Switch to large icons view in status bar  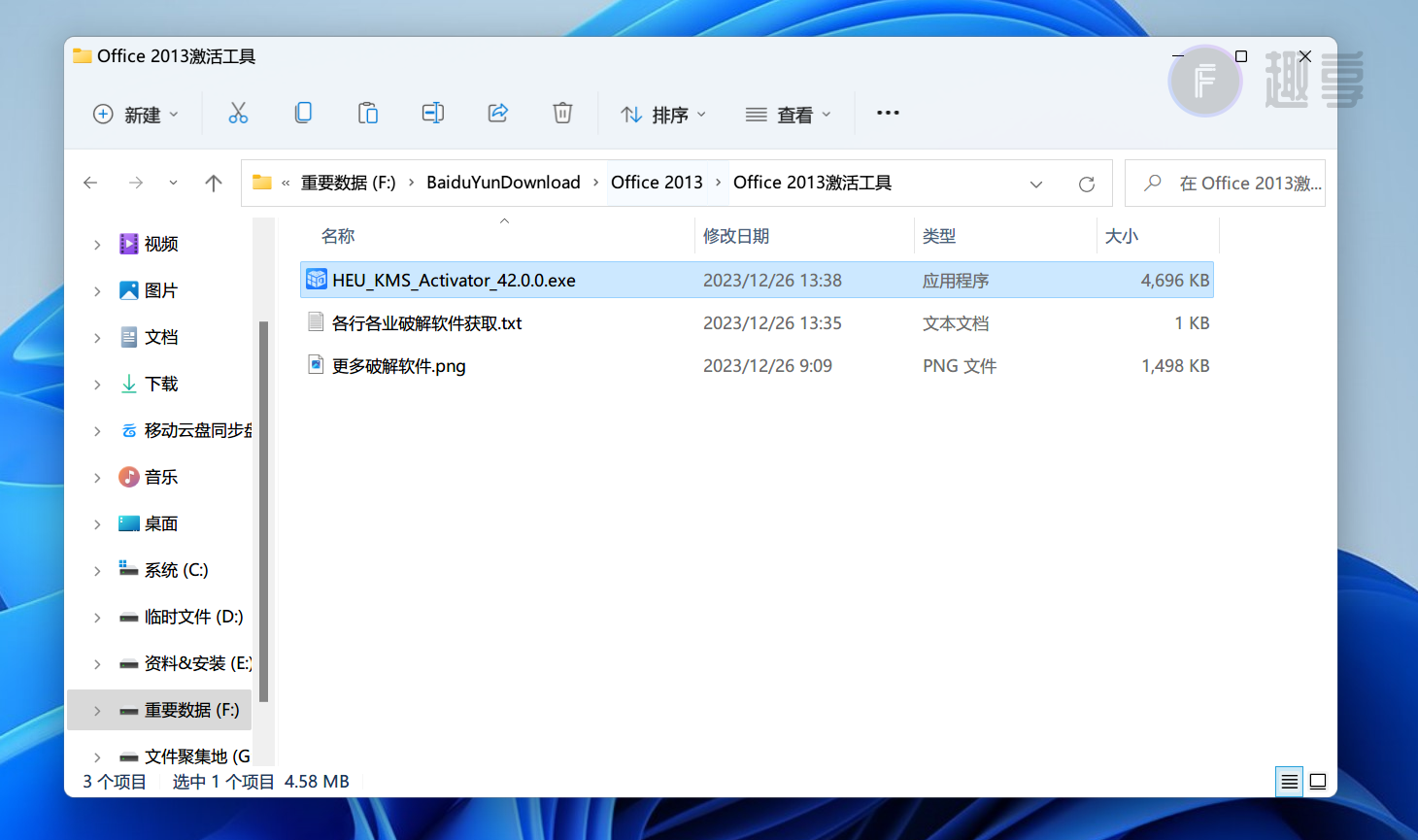(x=1318, y=781)
